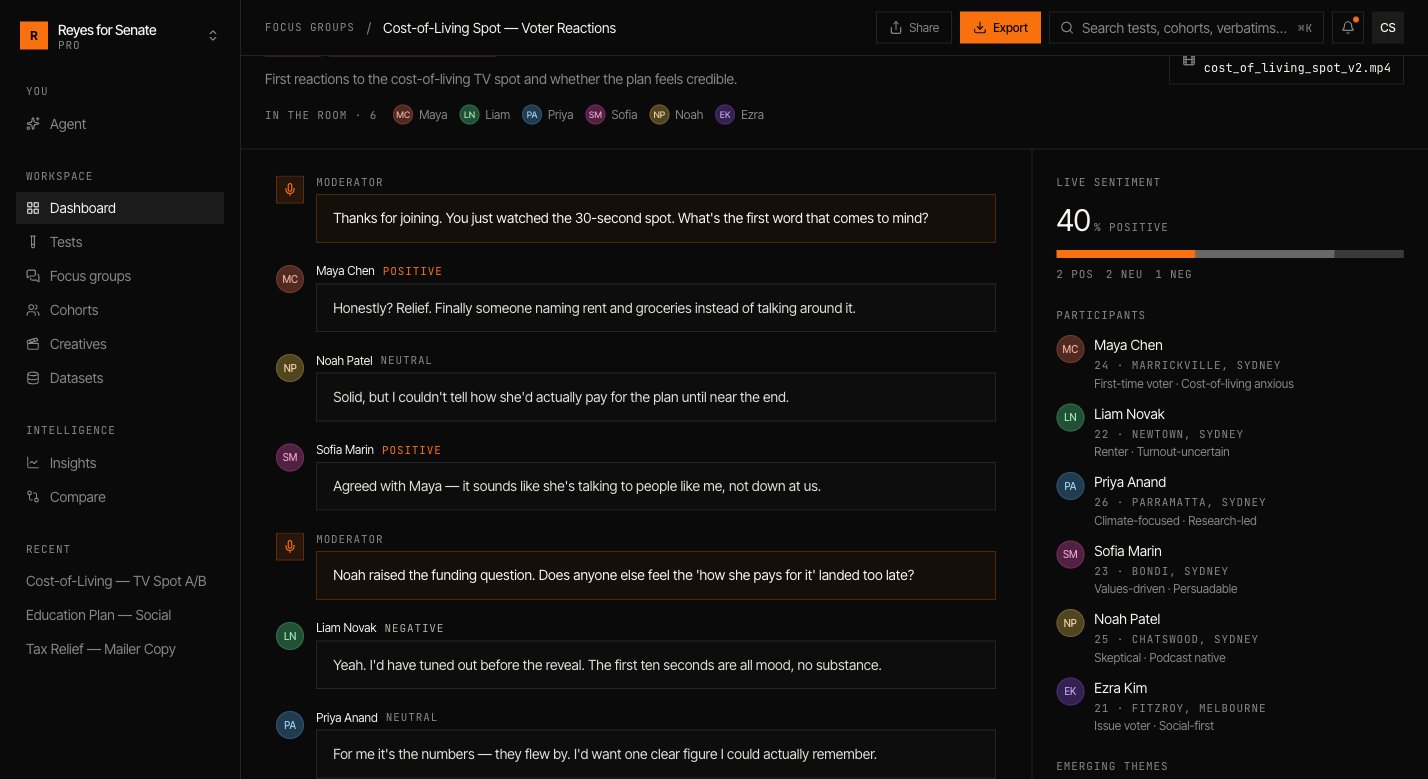This screenshot has width=1428, height=779.
Task: Click the Datasets database icon
Action: point(33,378)
